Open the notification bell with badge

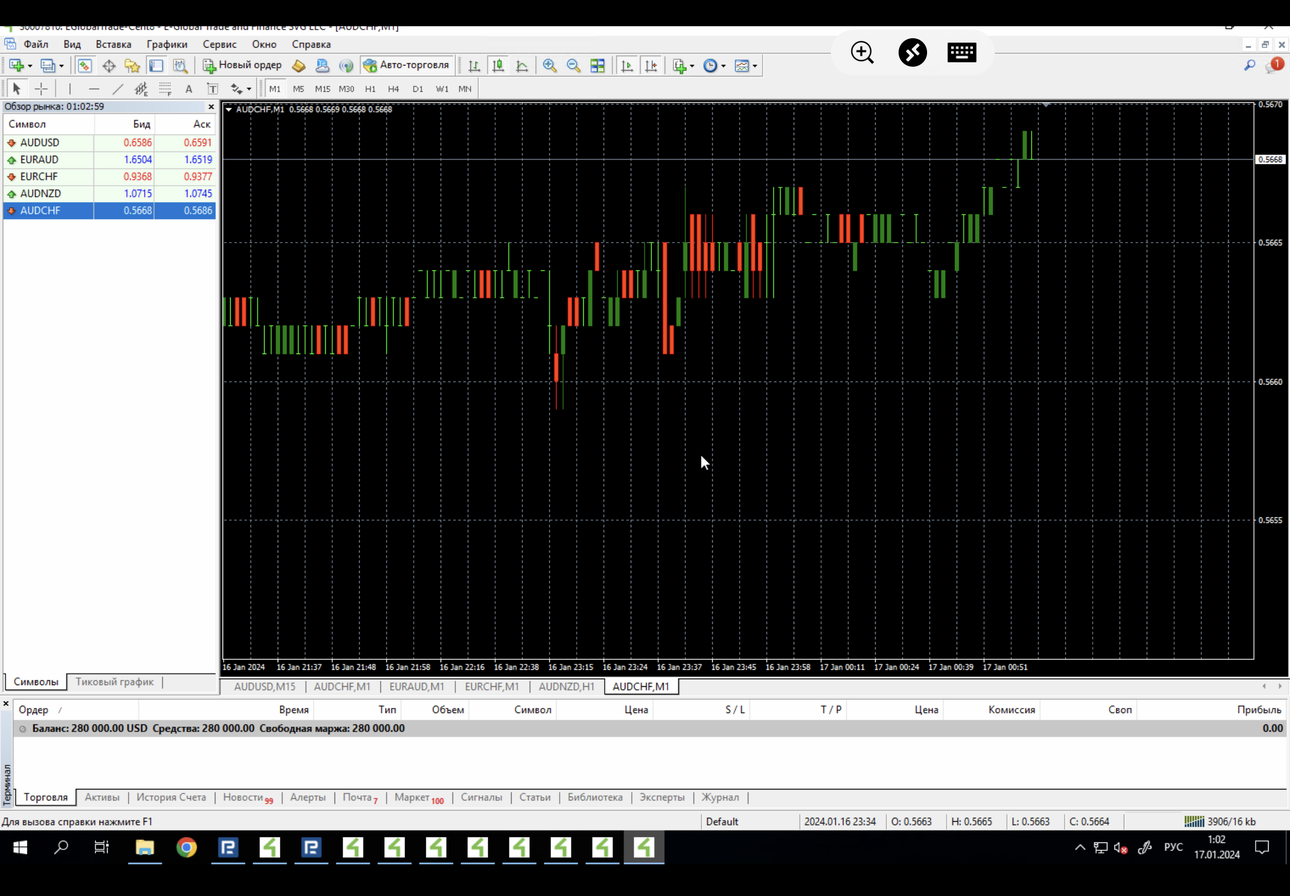[x=1274, y=66]
